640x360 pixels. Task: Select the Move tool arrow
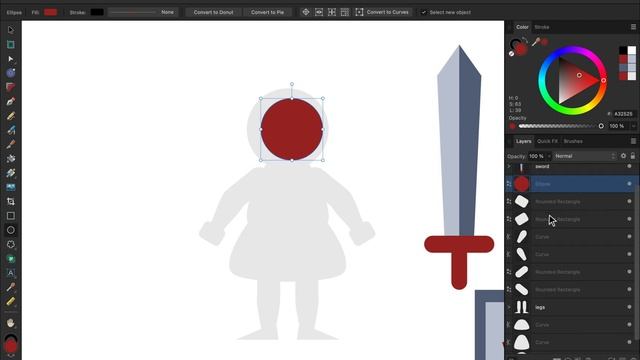[x=11, y=30]
